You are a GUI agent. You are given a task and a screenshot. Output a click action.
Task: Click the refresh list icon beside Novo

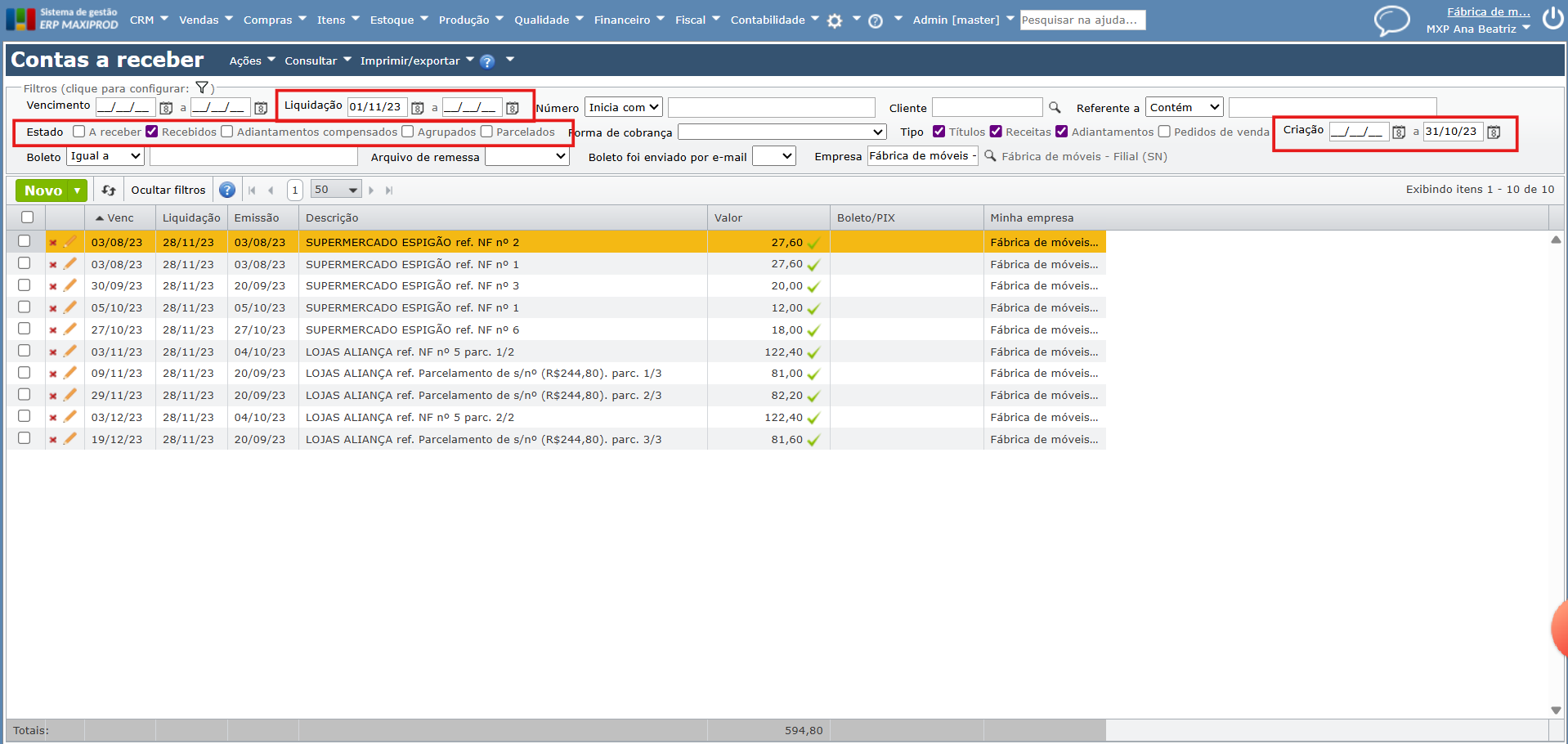[109, 190]
